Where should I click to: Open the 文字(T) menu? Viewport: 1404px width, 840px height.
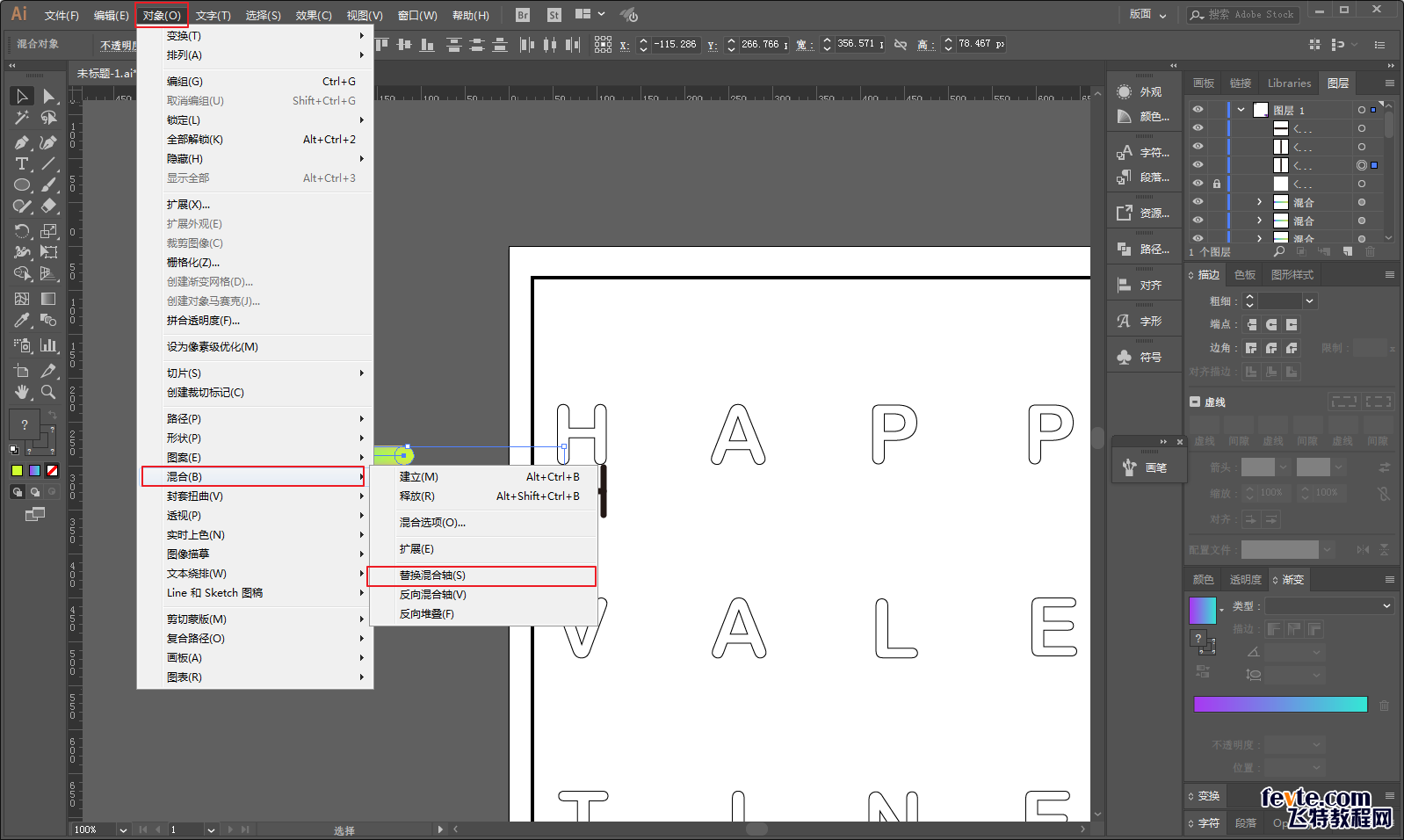point(213,15)
